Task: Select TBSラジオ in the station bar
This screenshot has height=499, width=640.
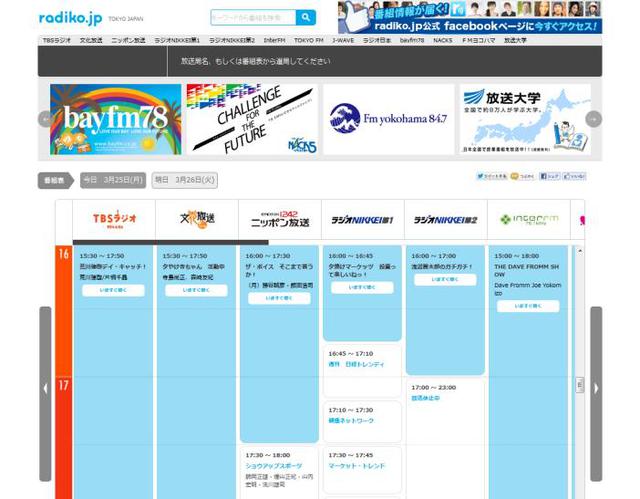Action: tap(57, 40)
